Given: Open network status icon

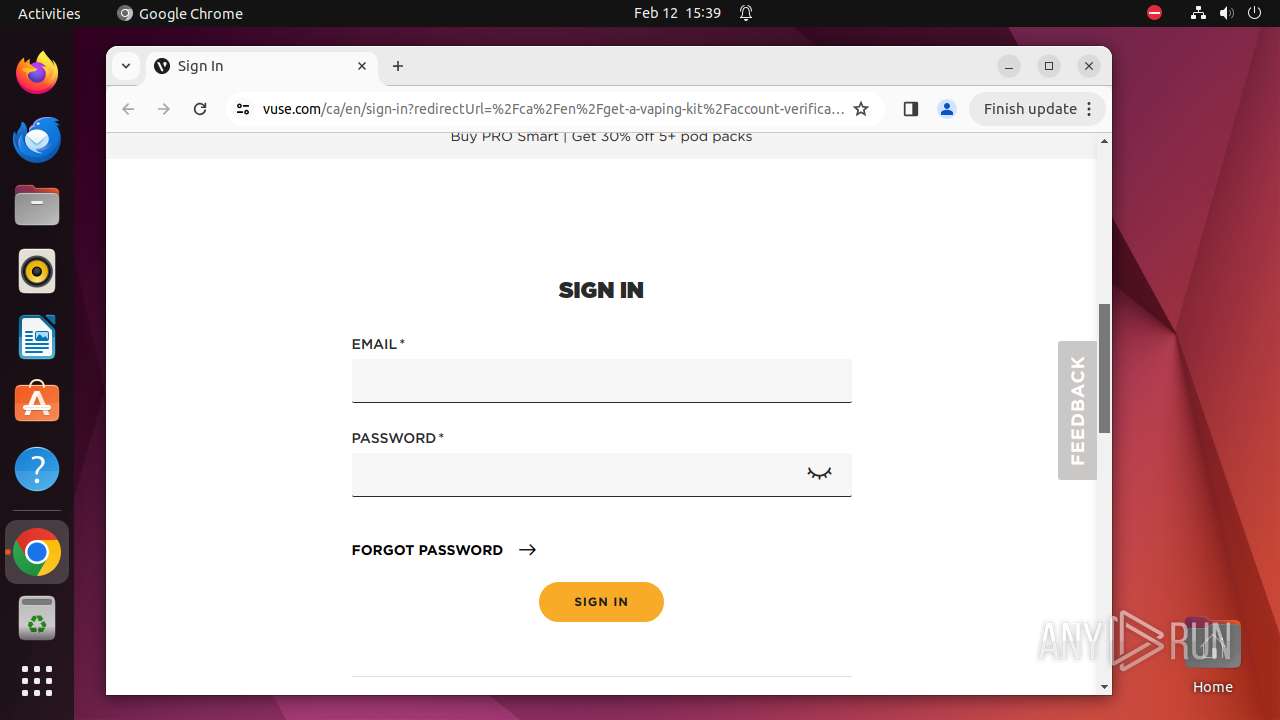Looking at the screenshot, I should (x=1198, y=13).
